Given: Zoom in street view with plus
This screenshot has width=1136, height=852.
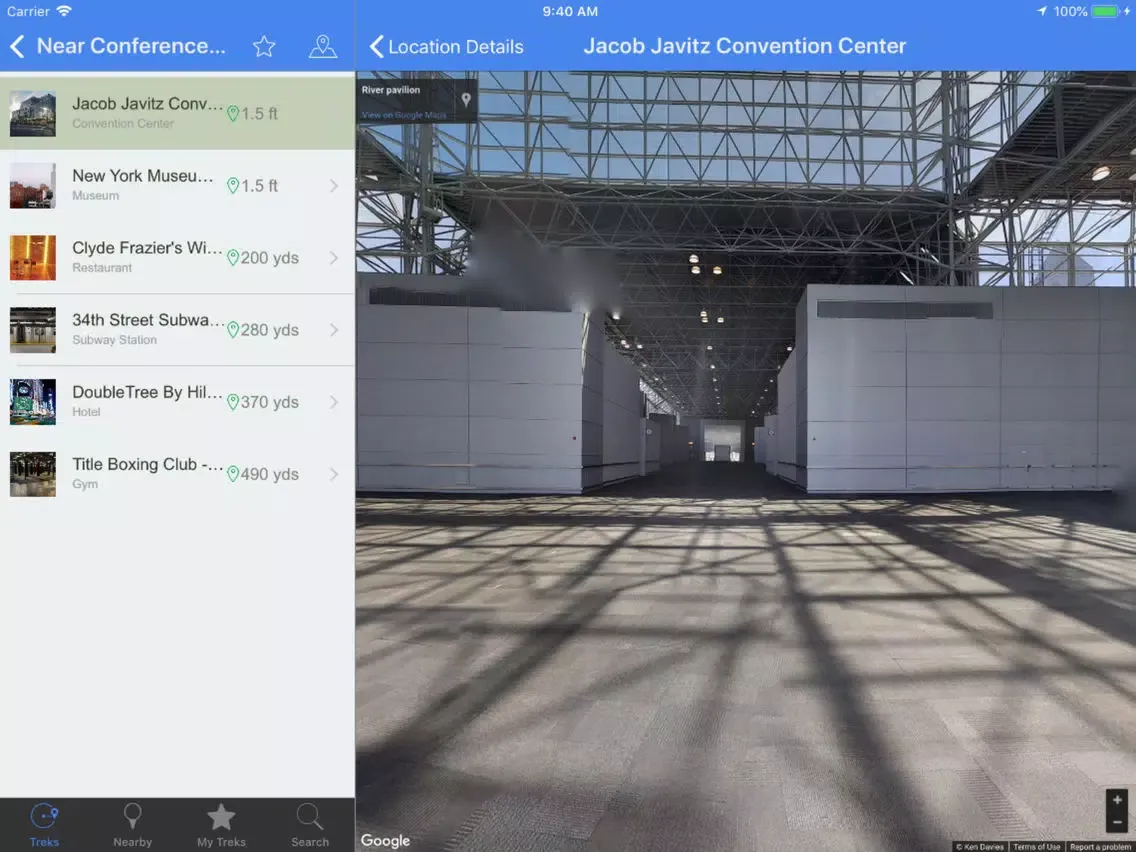Looking at the screenshot, I should coord(1117,800).
